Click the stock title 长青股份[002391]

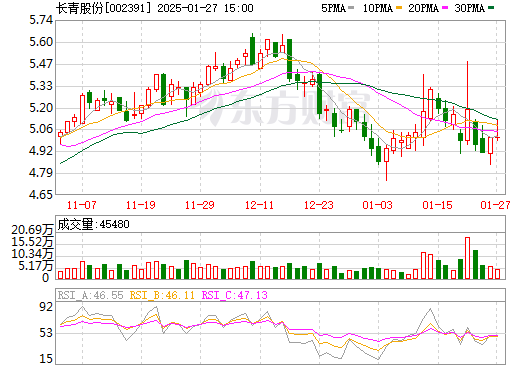click(103, 8)
